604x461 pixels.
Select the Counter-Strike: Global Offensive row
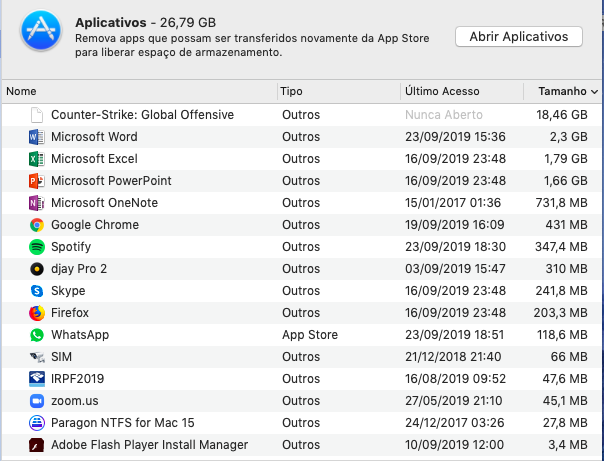(142, 115)
